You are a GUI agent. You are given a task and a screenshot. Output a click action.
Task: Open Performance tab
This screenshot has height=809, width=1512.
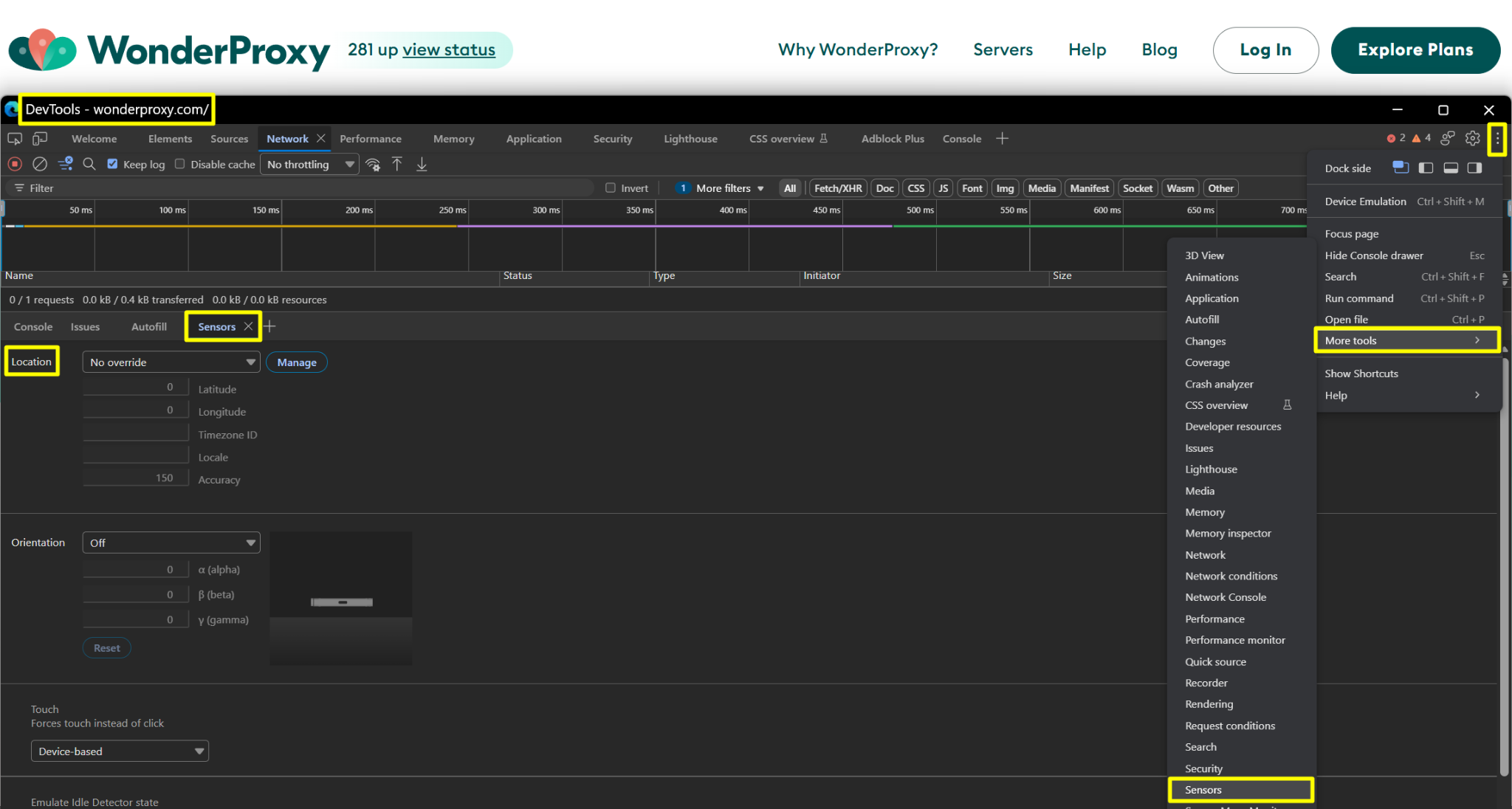pyautogui.click(x=371, y=138)
